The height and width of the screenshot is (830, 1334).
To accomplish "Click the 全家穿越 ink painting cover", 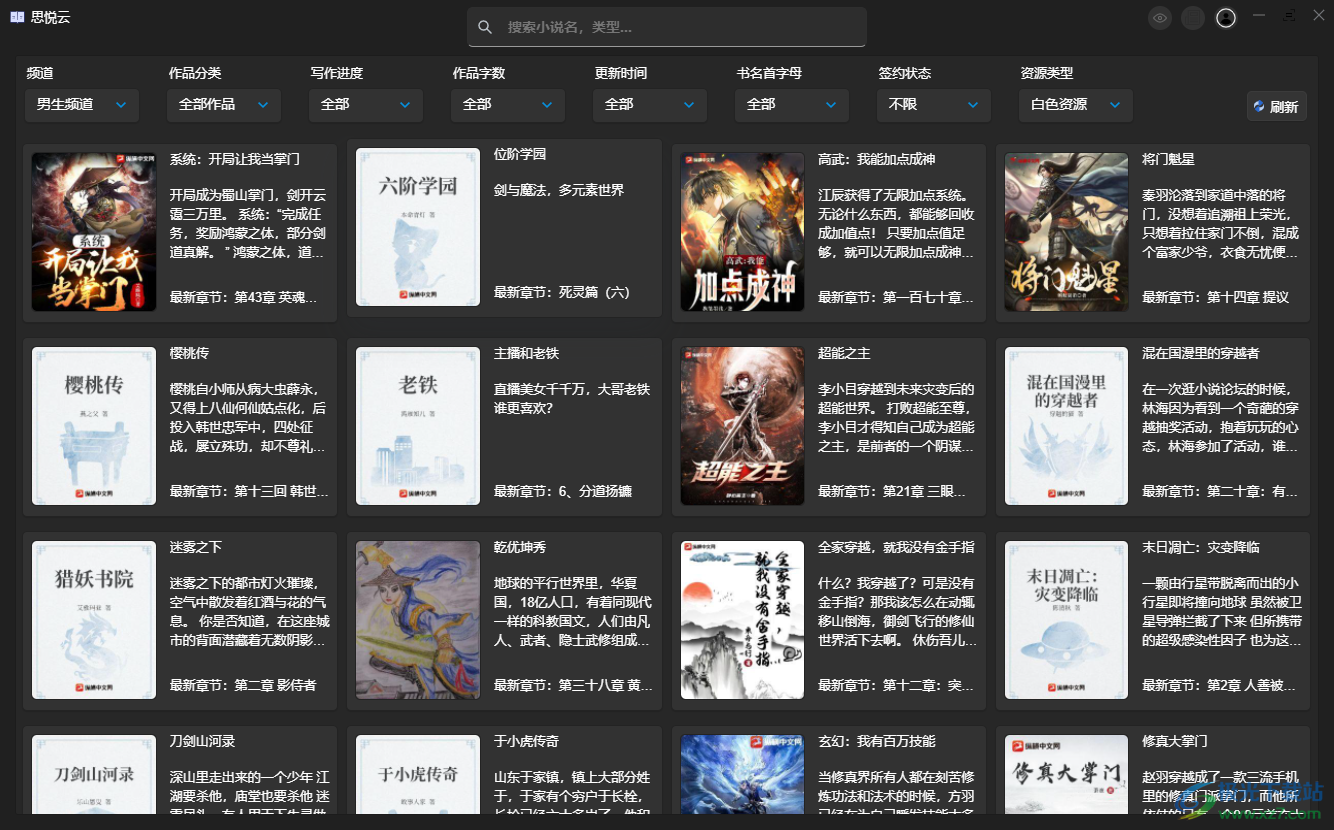I will [742, 620].
